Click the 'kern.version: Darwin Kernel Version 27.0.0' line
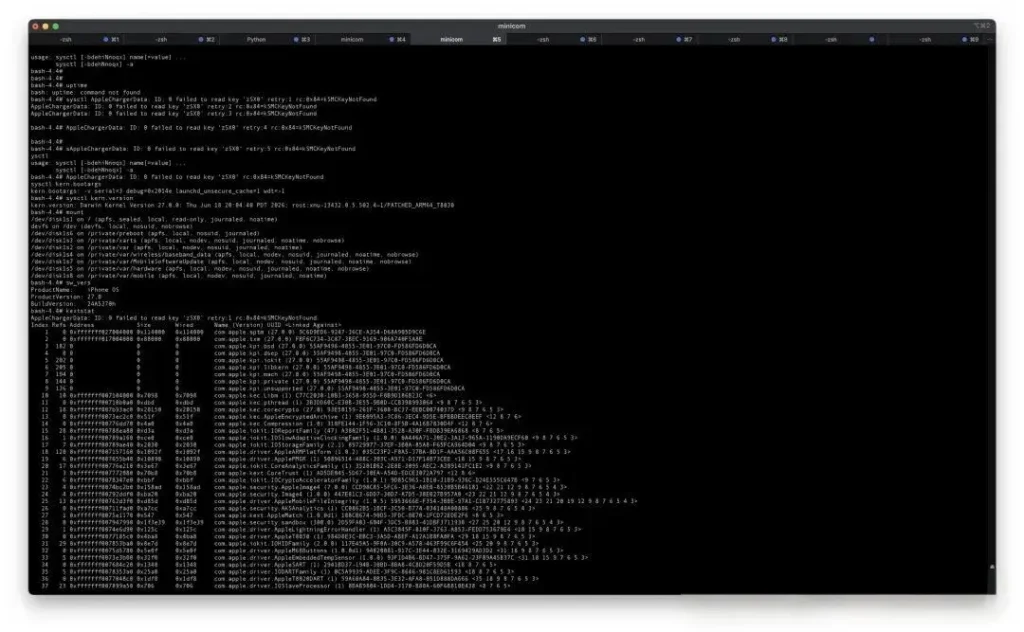 click(x=242, y=205)
